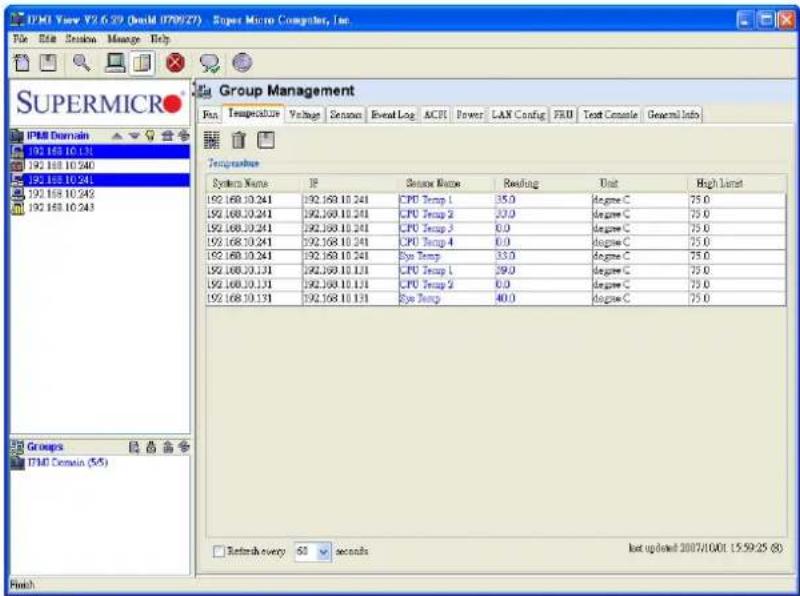800x596 pixels.
Task: Click the Save icon in the main toolbar
Action: point(48,63)
